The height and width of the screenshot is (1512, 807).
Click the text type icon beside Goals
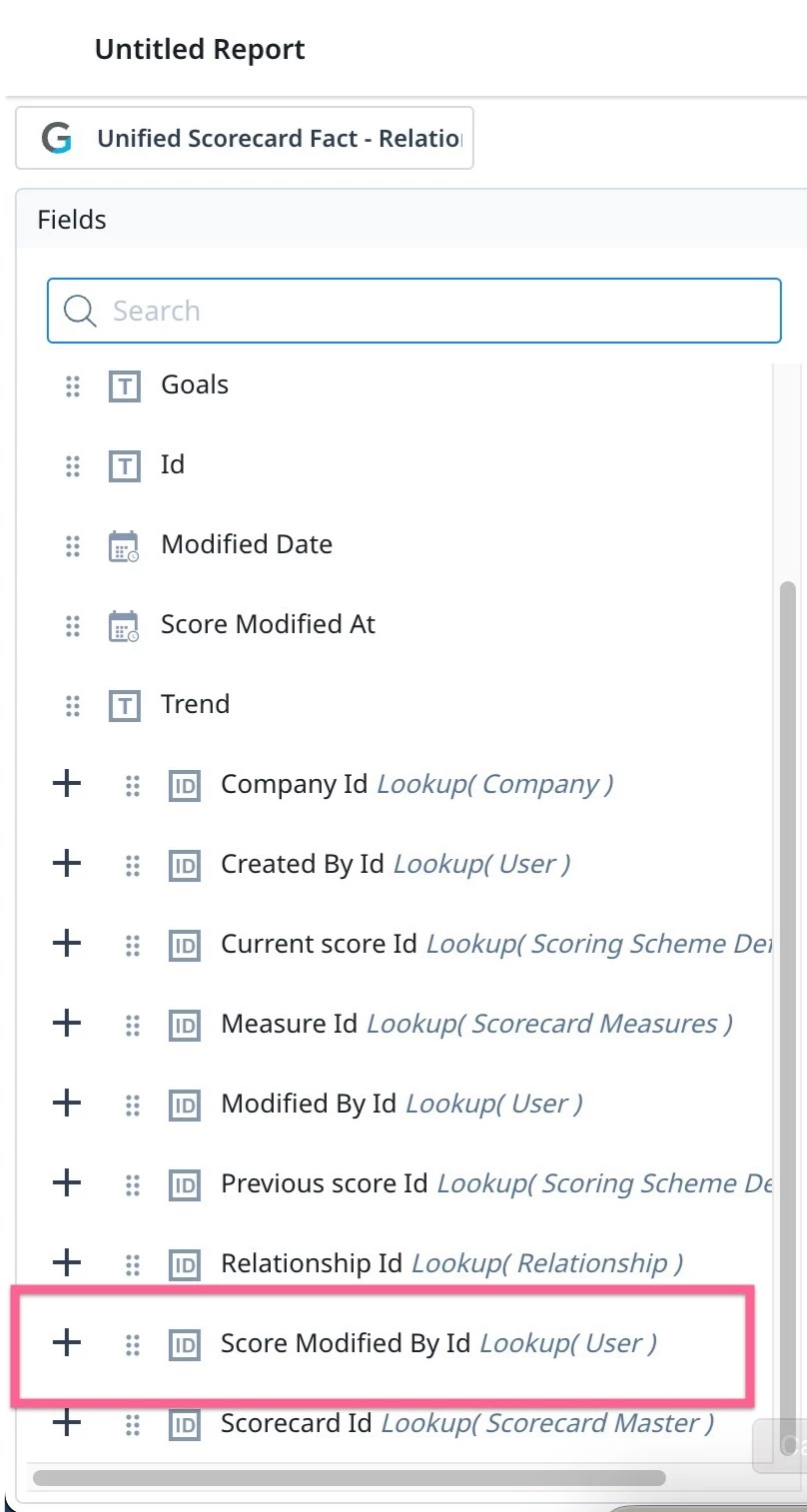coord(124,385)
